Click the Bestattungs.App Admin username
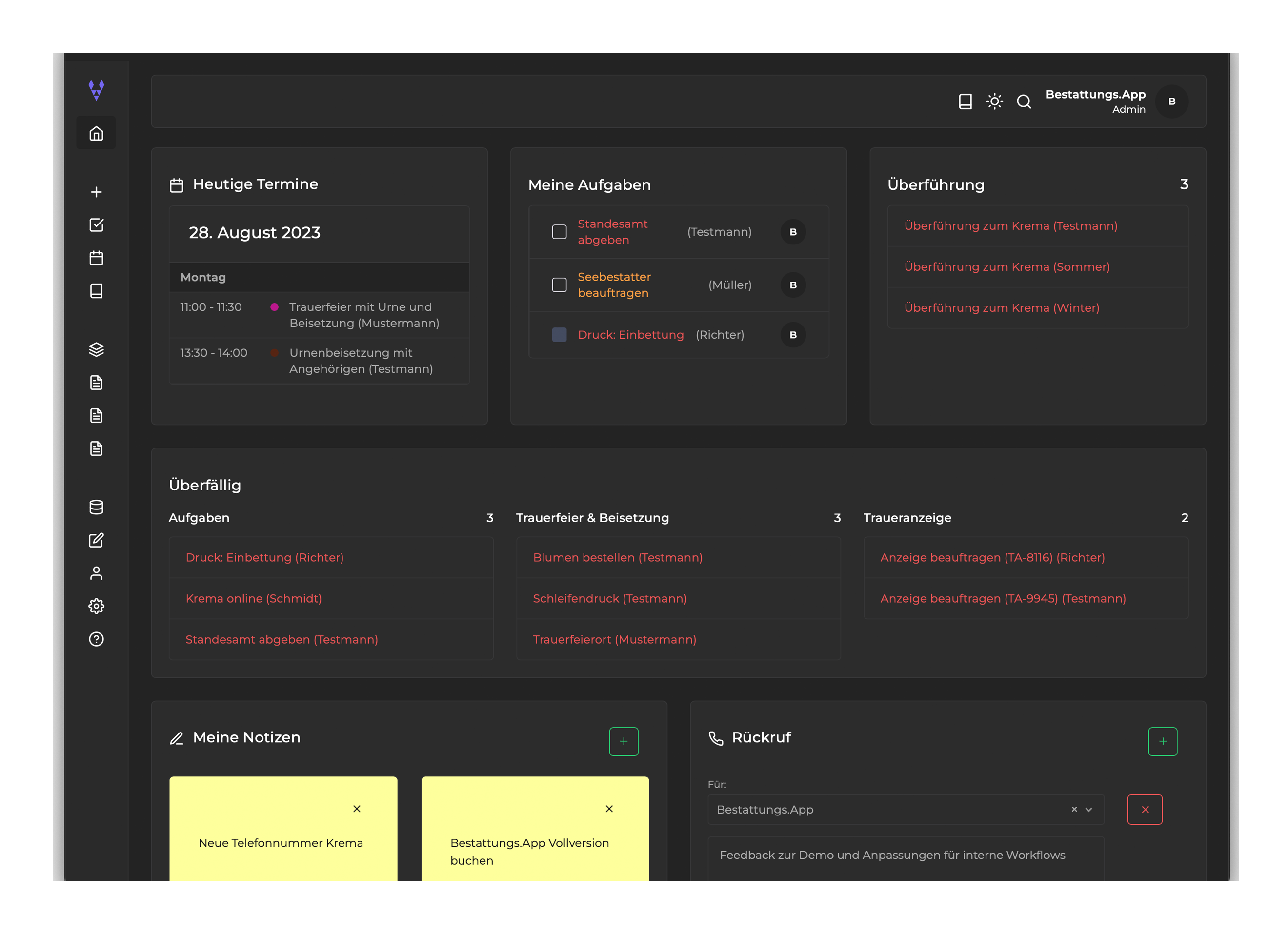Image resolution: width=1288 pixels, height=937 pixels. (x=1095, y=101)
